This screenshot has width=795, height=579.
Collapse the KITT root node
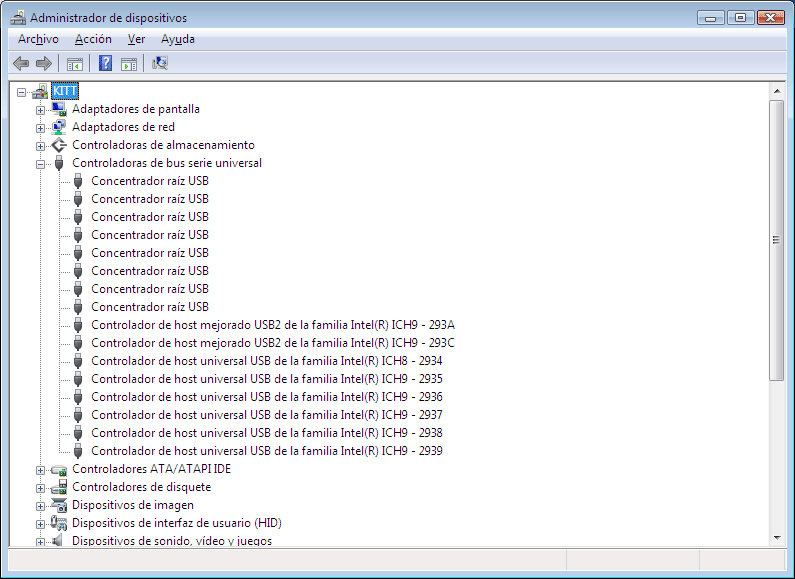pos(21,92)
